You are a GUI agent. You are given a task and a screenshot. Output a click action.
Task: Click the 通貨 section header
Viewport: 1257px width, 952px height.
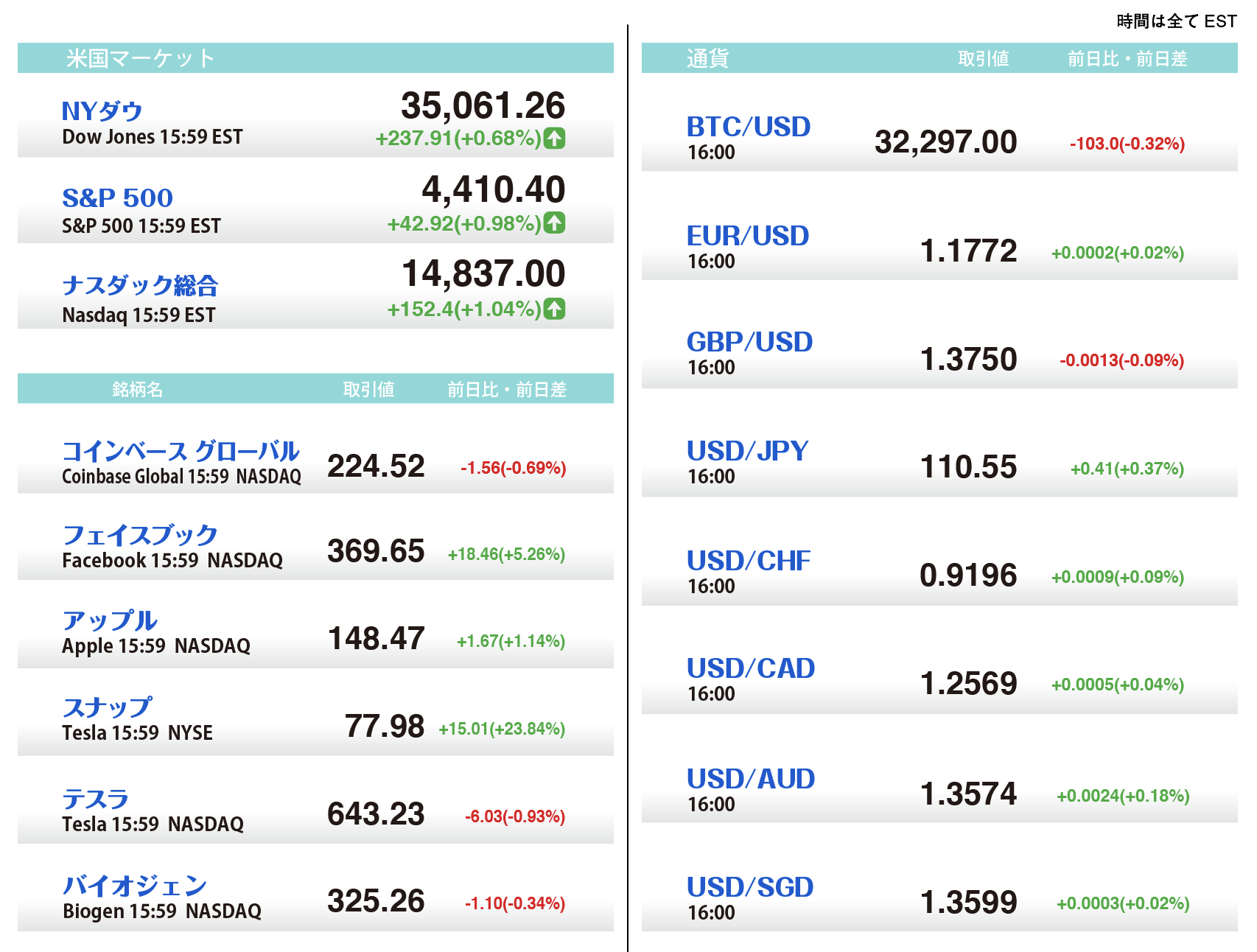click(707, 58)
